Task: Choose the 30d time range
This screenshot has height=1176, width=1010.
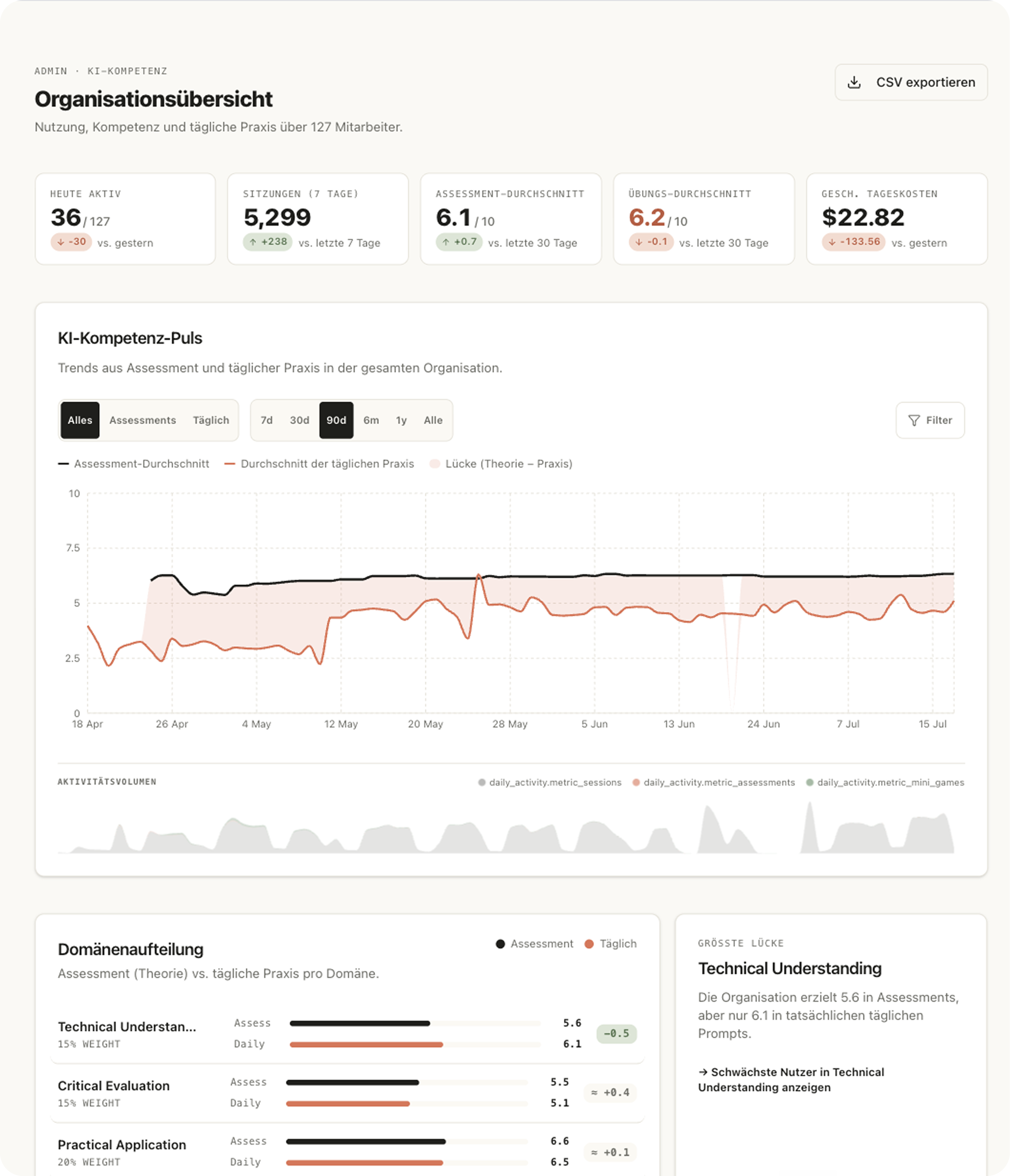Action: pos(299,420)
